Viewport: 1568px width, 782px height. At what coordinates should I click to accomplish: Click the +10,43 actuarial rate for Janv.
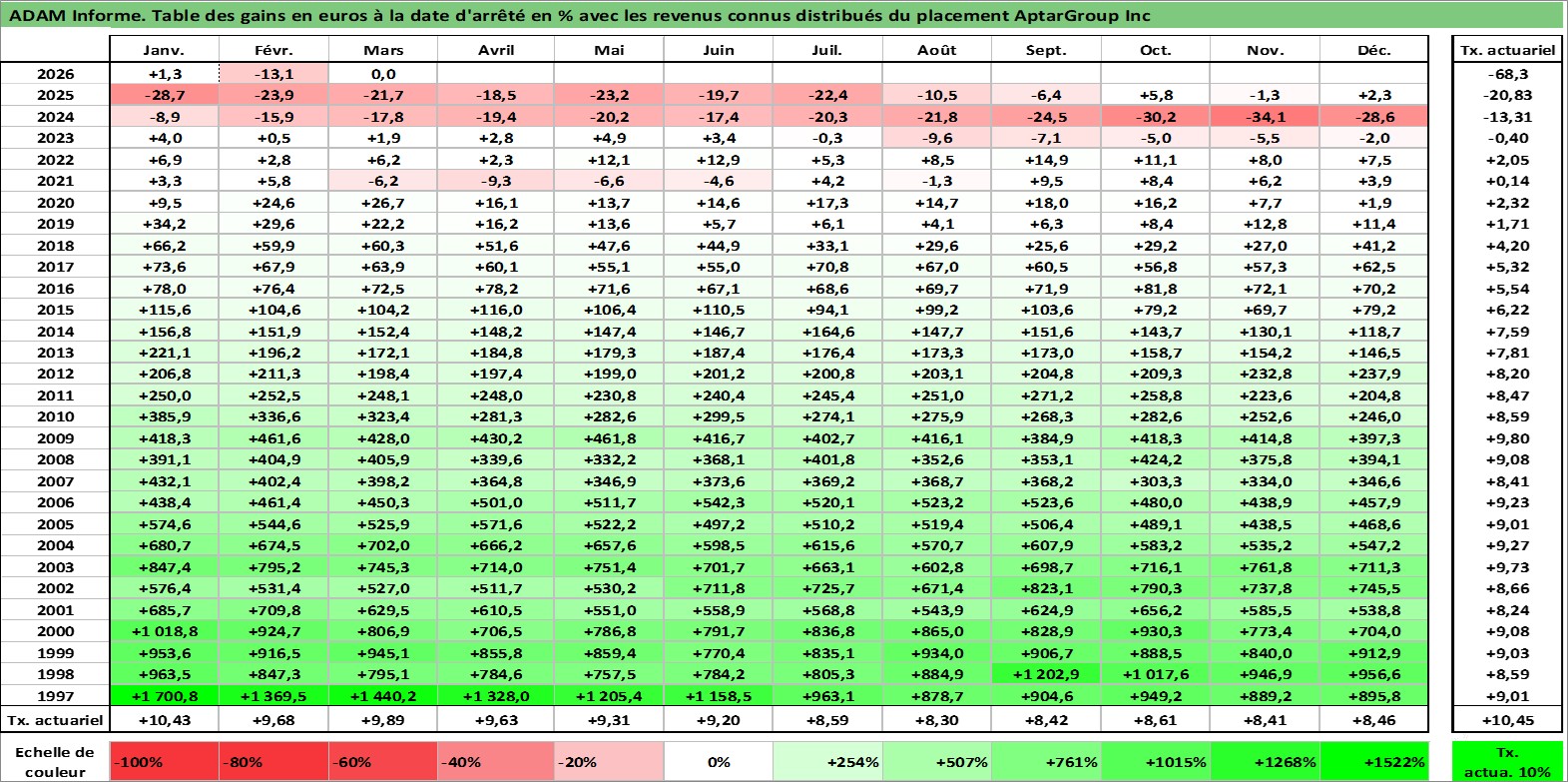[164, 719]
